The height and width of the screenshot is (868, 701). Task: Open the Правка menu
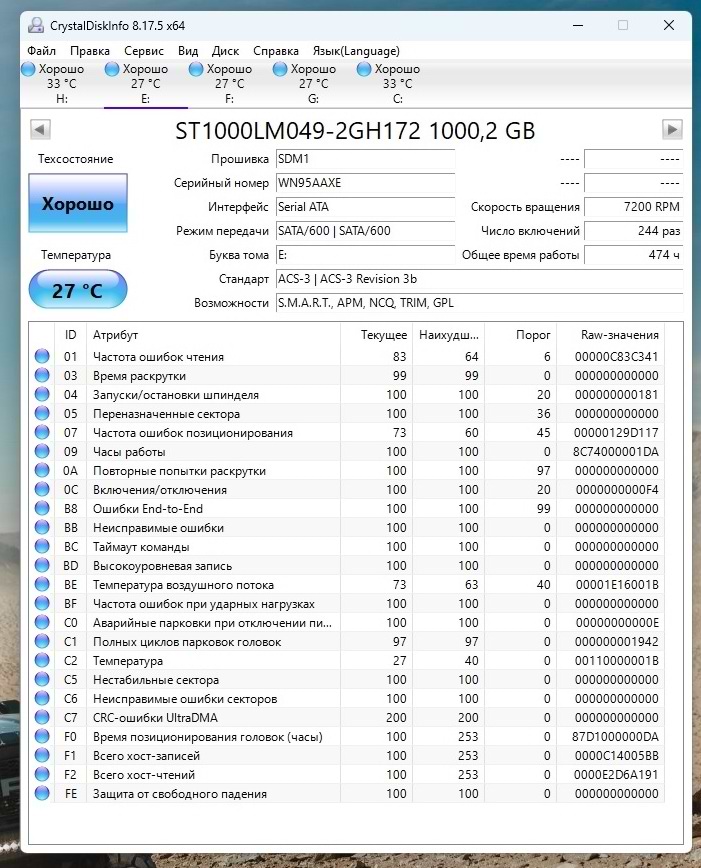(x=90, y=51)
